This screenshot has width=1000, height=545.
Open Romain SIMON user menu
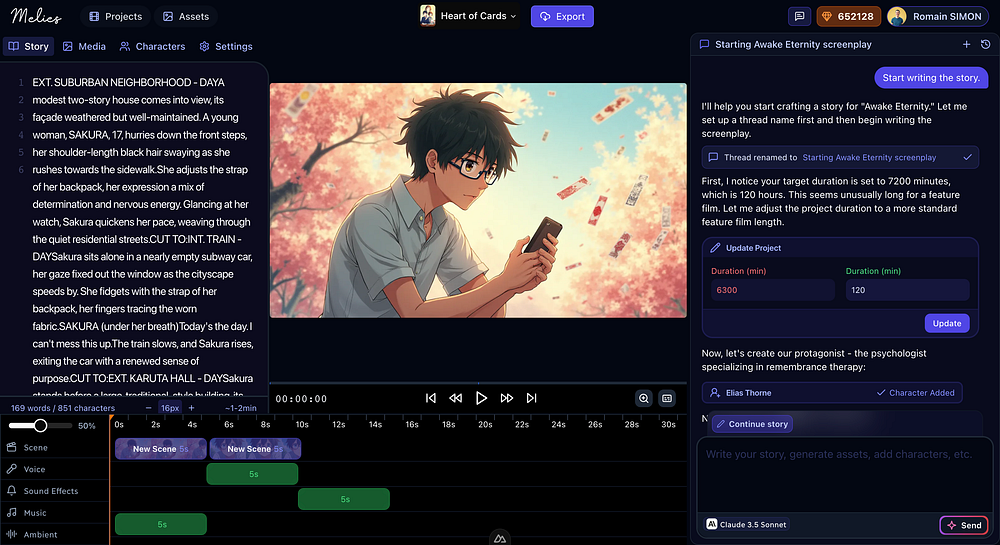click(x=938, y=17)
